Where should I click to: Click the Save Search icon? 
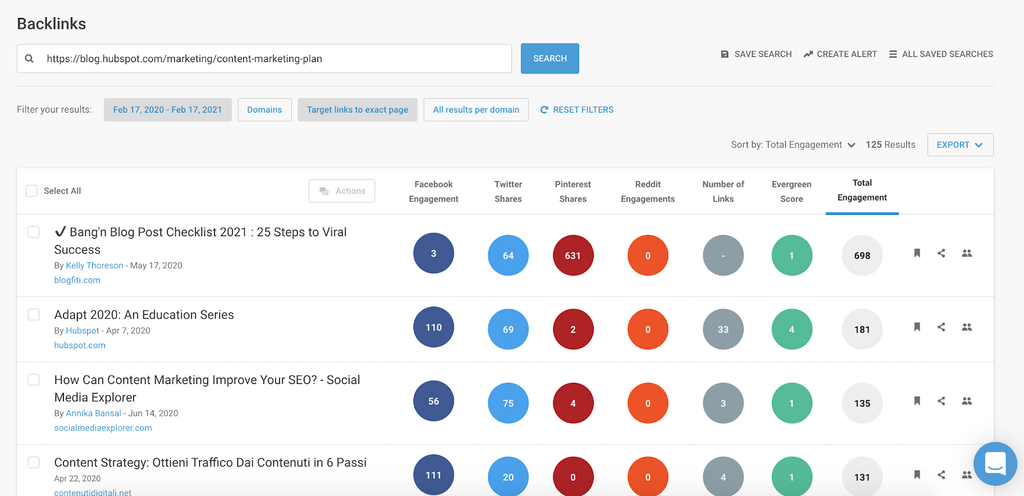[x=725, y=54]
